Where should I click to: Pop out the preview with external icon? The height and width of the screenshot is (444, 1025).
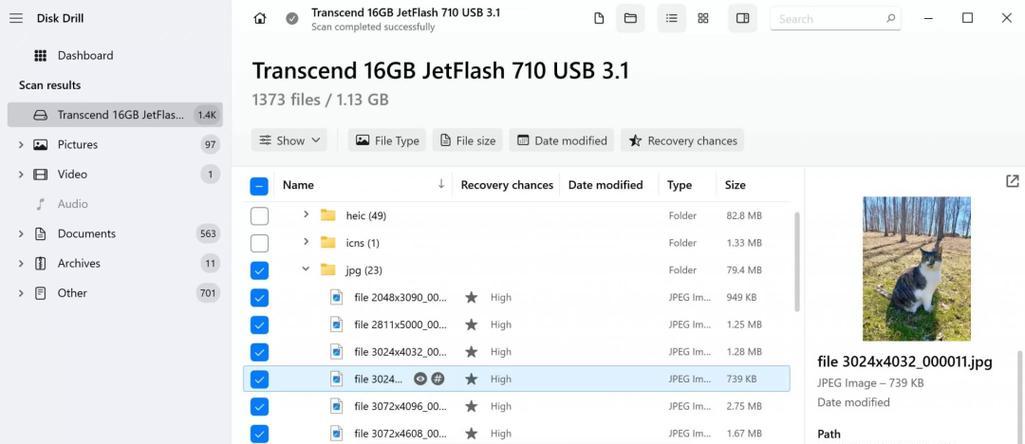[1012, 181]
